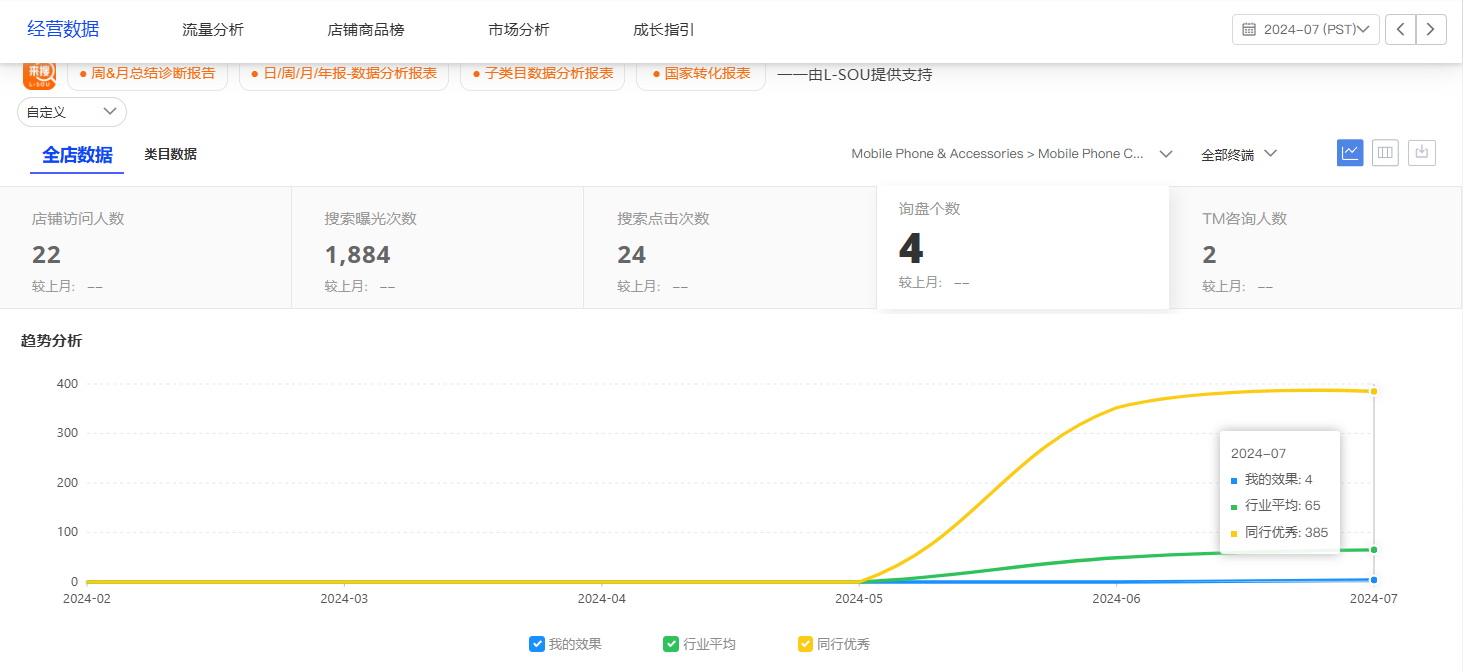Go to next month arrow
1463x671 pixels.
tap(1431, 29)
